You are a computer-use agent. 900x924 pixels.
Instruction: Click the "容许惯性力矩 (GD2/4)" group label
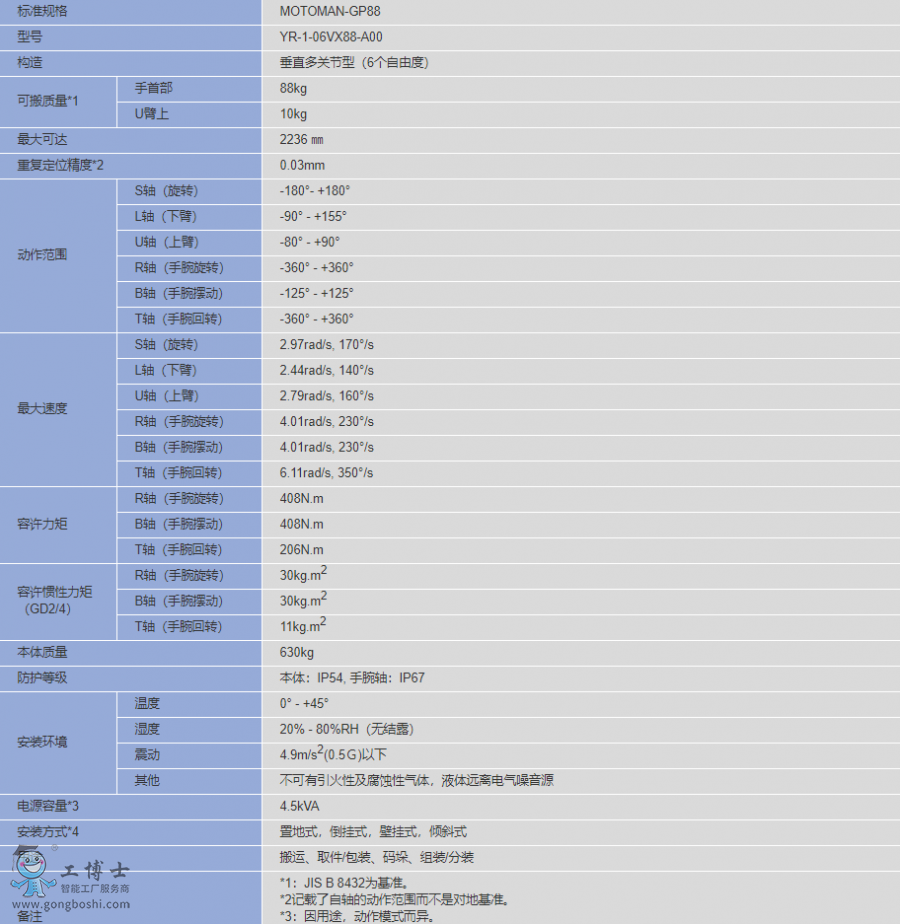(54, 600)
